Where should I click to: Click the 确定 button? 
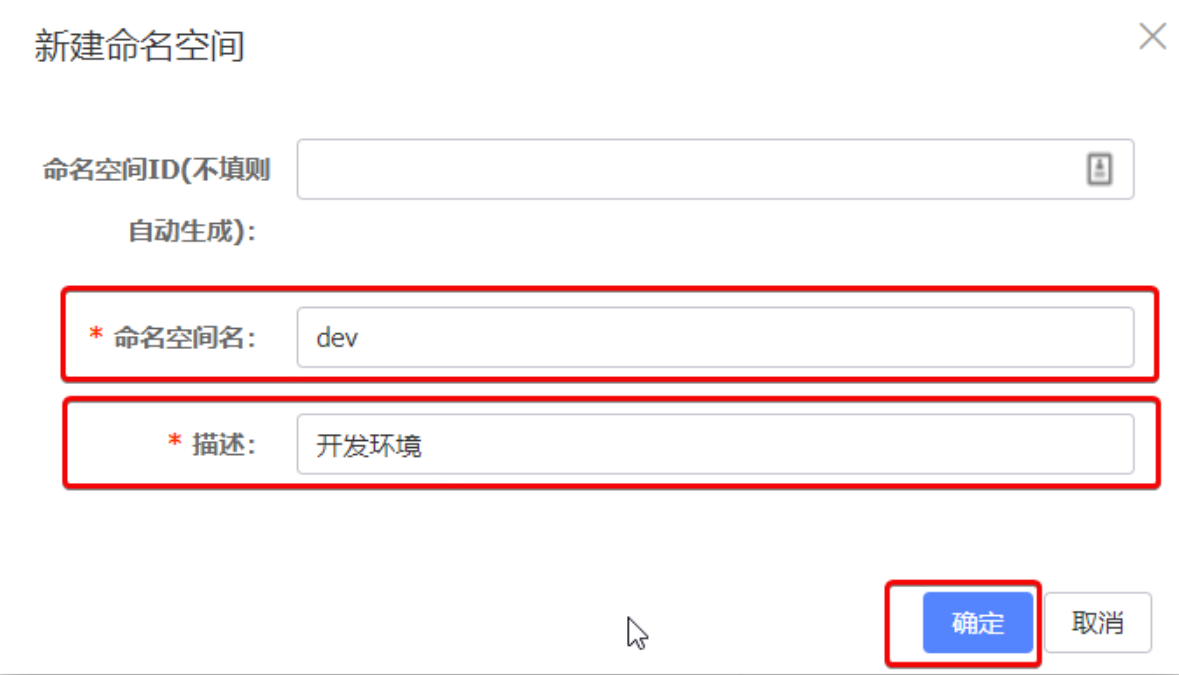tap(977, 622)
